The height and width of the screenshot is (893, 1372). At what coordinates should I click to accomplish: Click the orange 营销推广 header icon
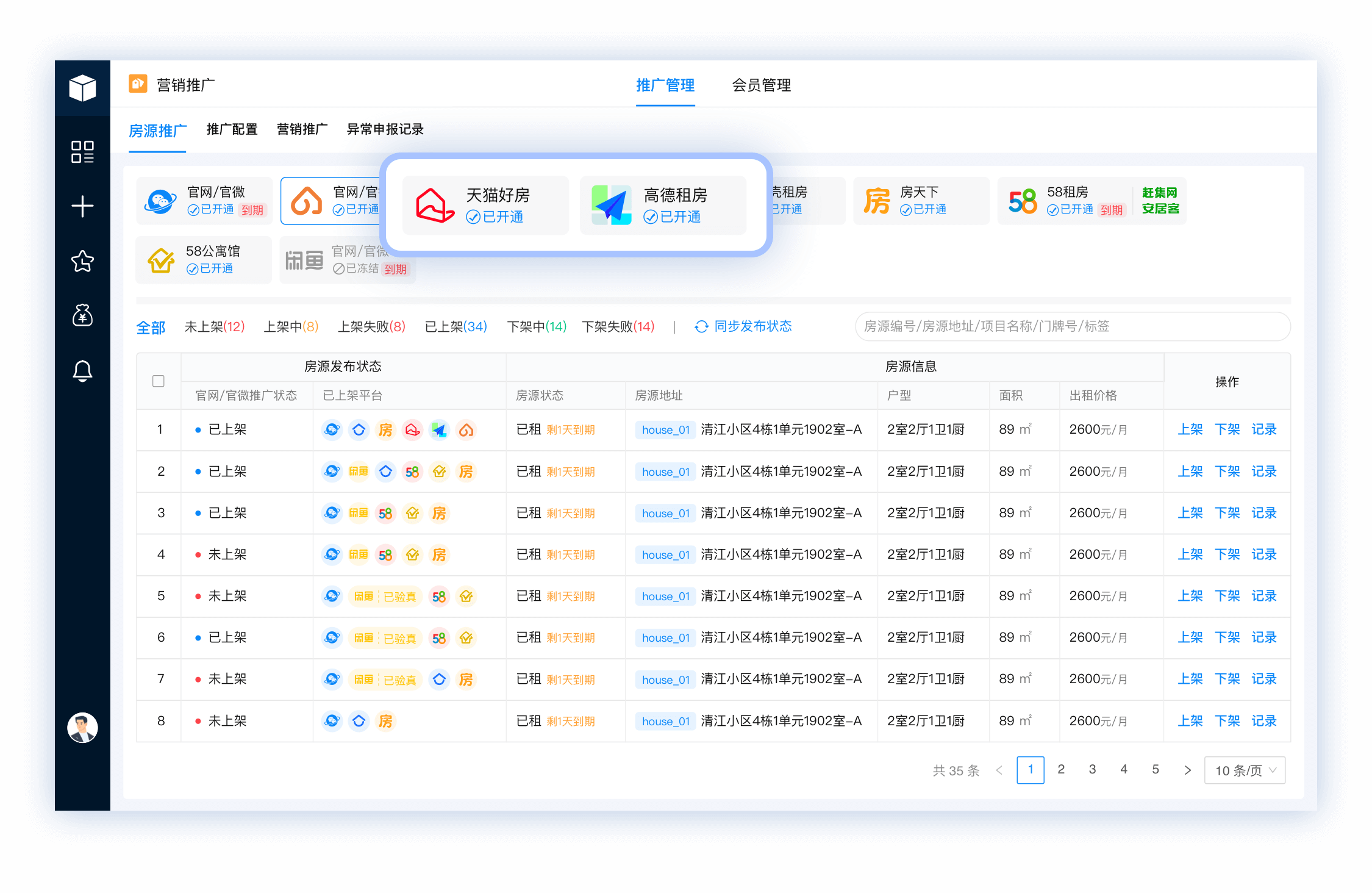[x=138, y=84]
